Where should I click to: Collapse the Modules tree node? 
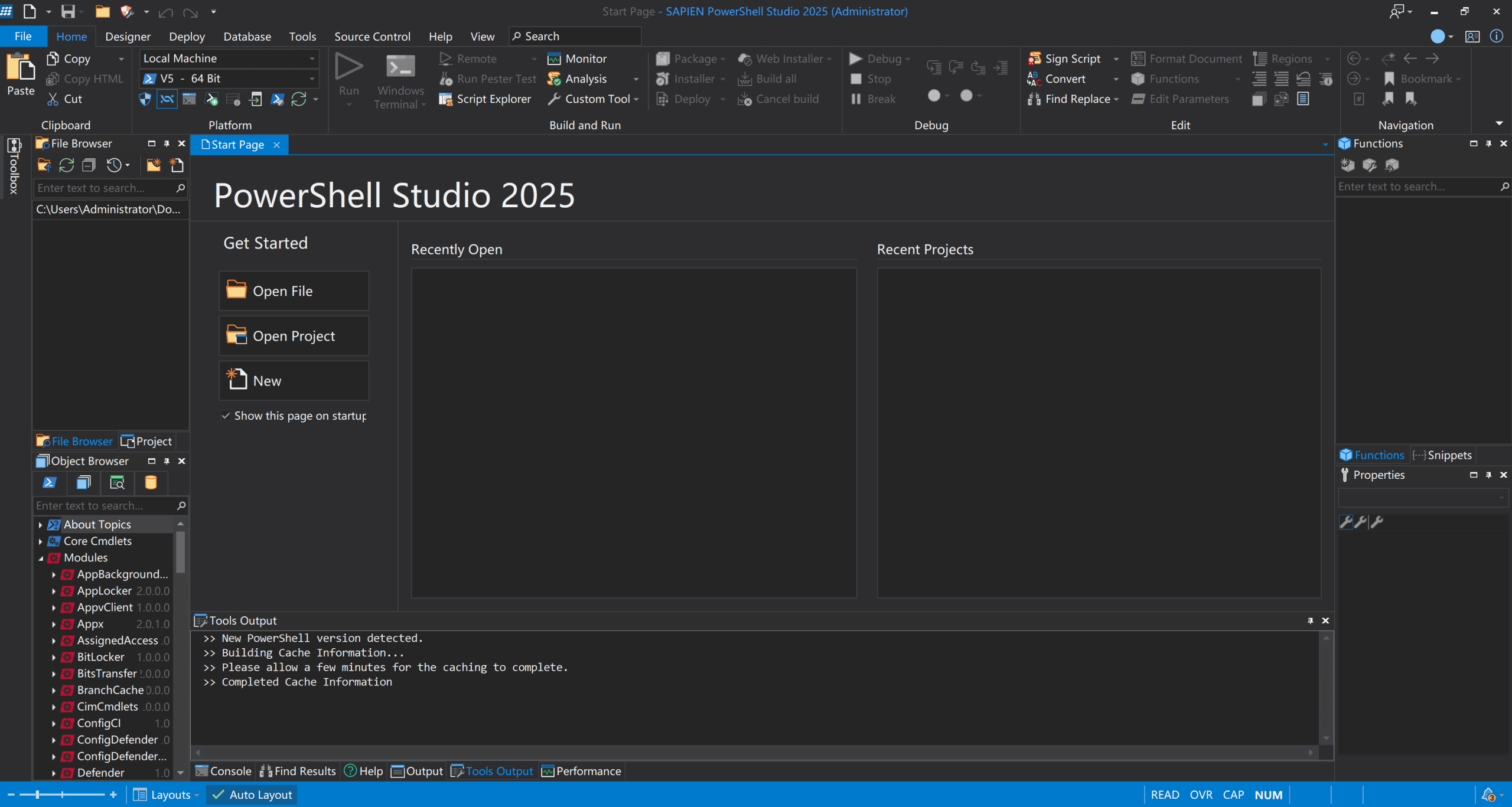click(x=40, y=558)
